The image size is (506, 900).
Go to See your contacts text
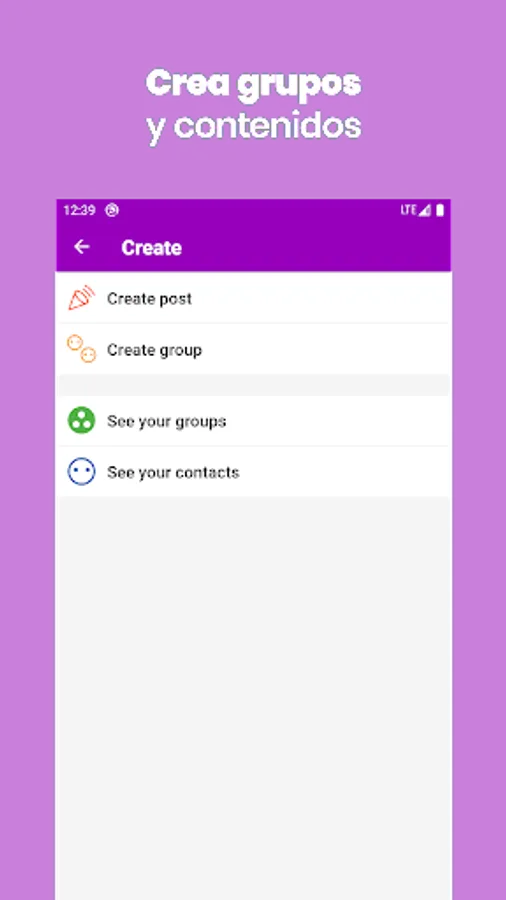pos(173,472)
